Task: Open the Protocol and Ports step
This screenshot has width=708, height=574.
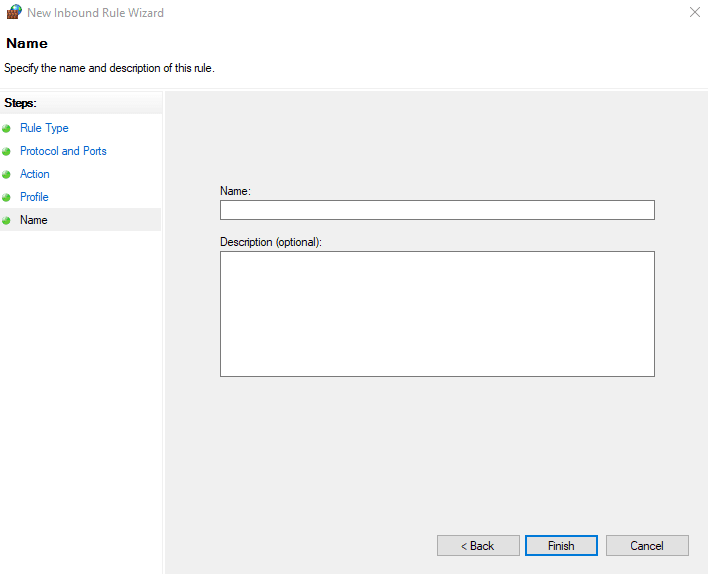Action: click(x=63, y=151)
